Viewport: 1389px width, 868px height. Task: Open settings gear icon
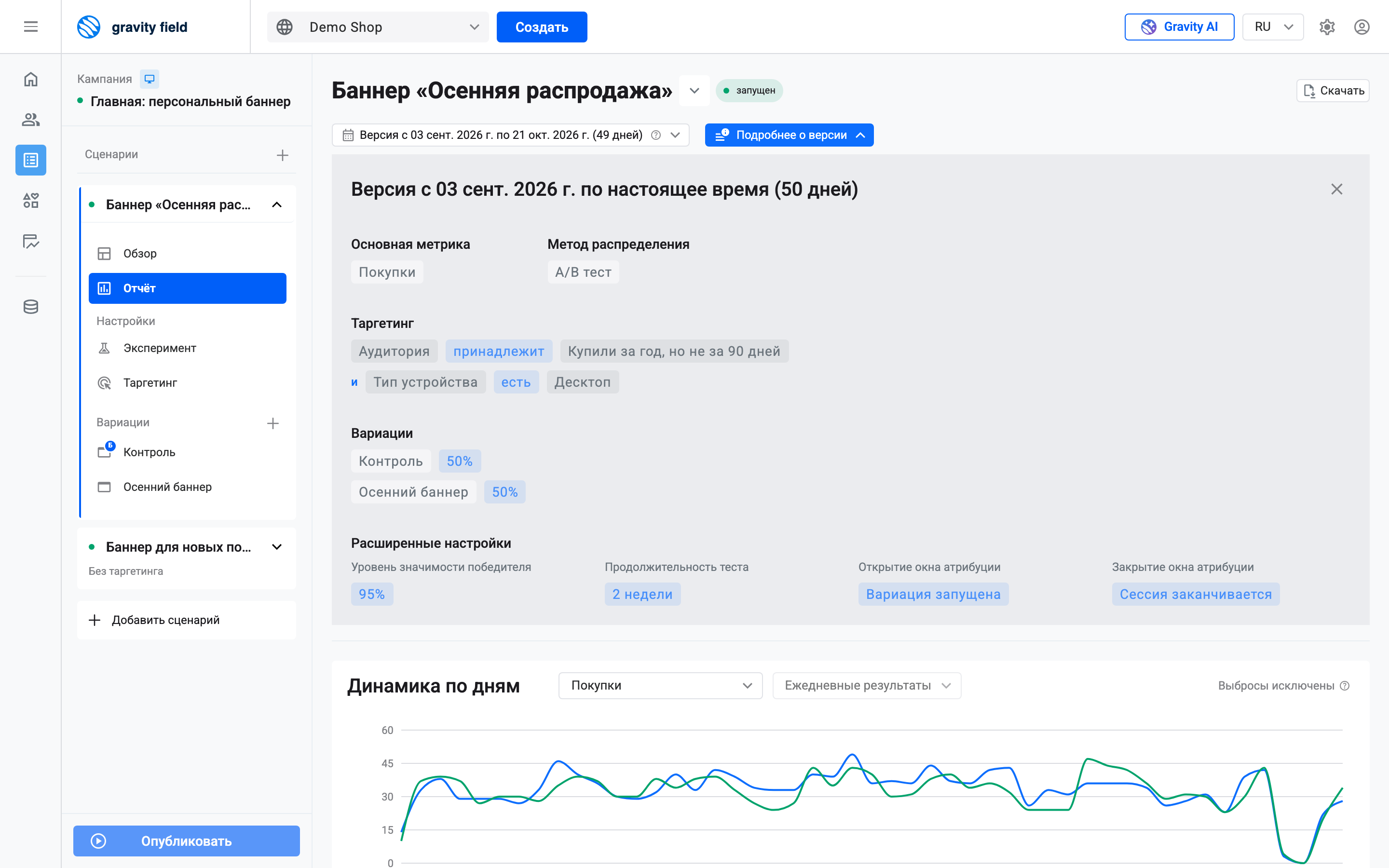(x=1327, y=27)
